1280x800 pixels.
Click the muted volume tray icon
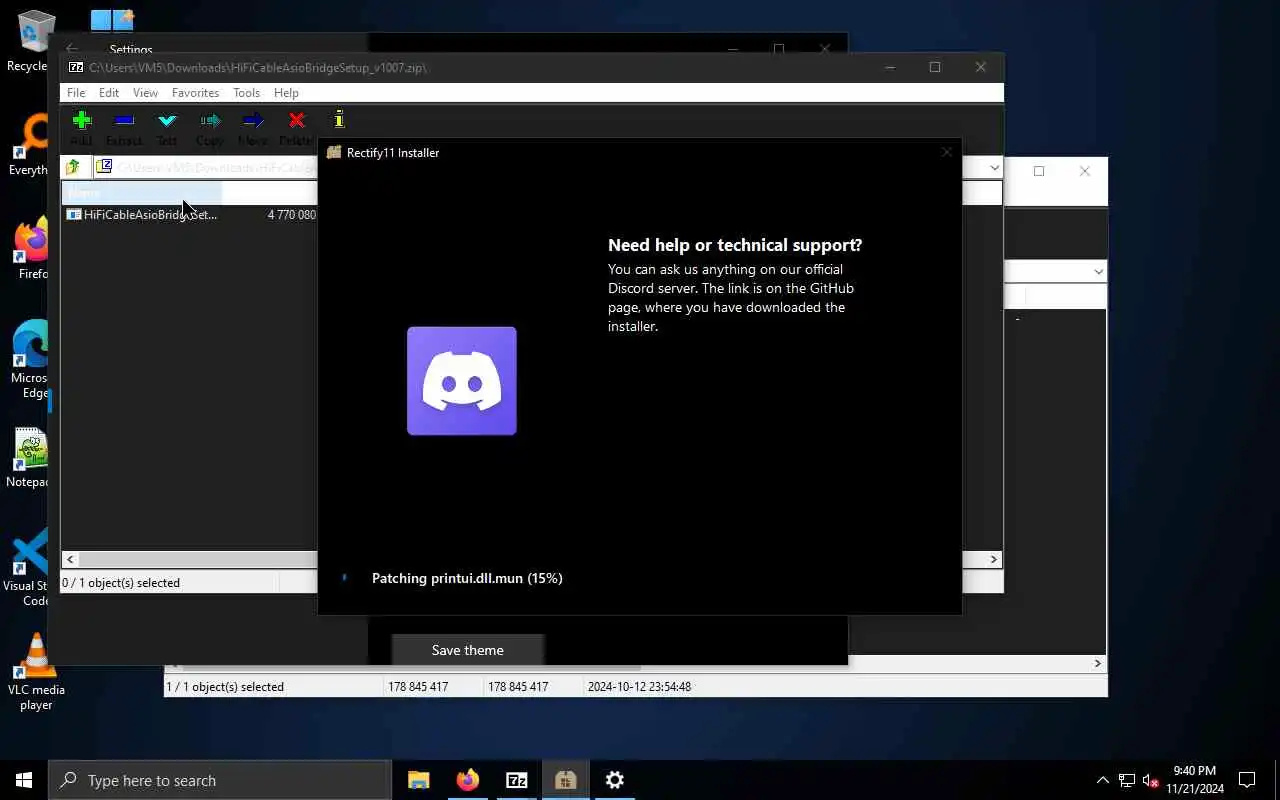point(1151,780)
